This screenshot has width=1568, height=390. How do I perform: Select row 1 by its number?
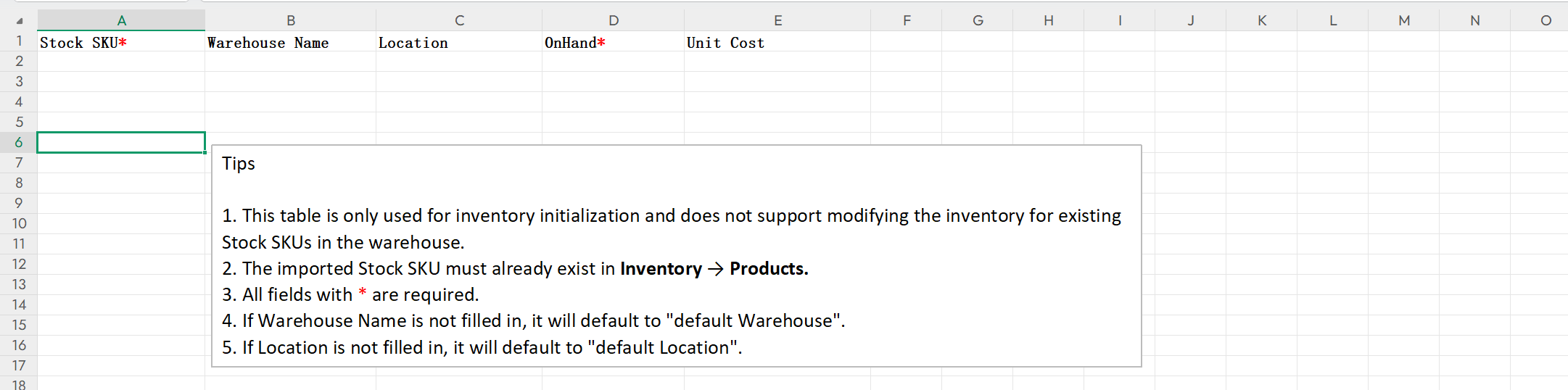click(19, 41)
